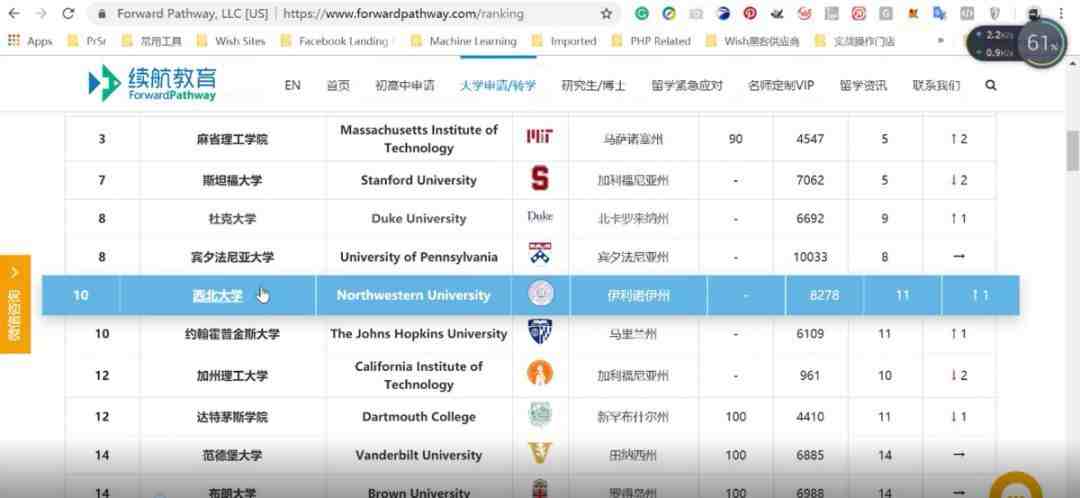Click the 达特茅斯学院 row name

pos(232,417)
